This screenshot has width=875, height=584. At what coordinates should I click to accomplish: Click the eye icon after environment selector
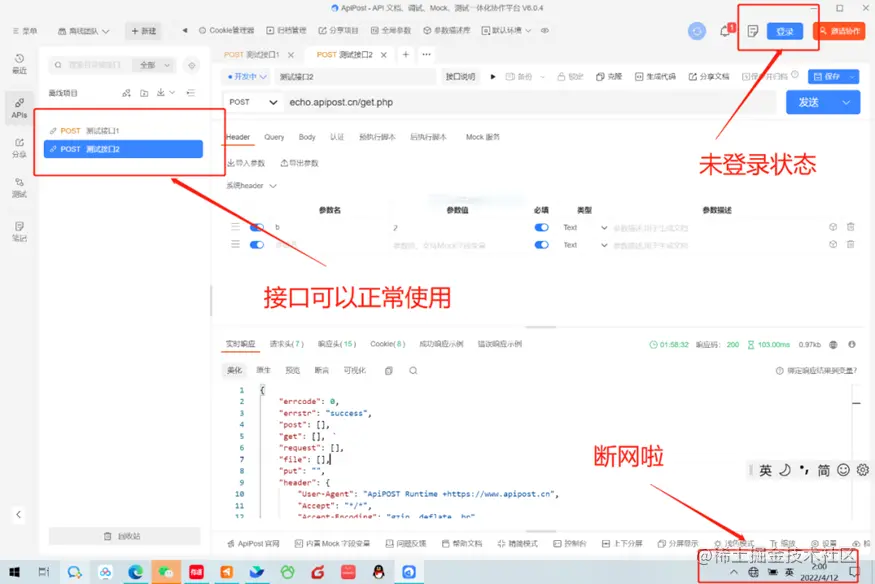click(545, 31)
